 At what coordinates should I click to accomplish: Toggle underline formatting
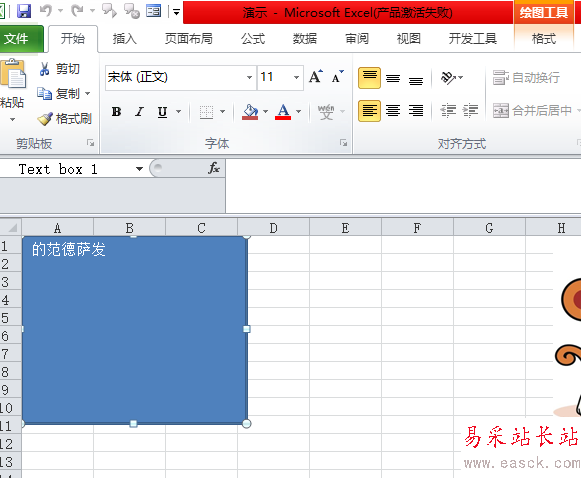click(162, 111)
